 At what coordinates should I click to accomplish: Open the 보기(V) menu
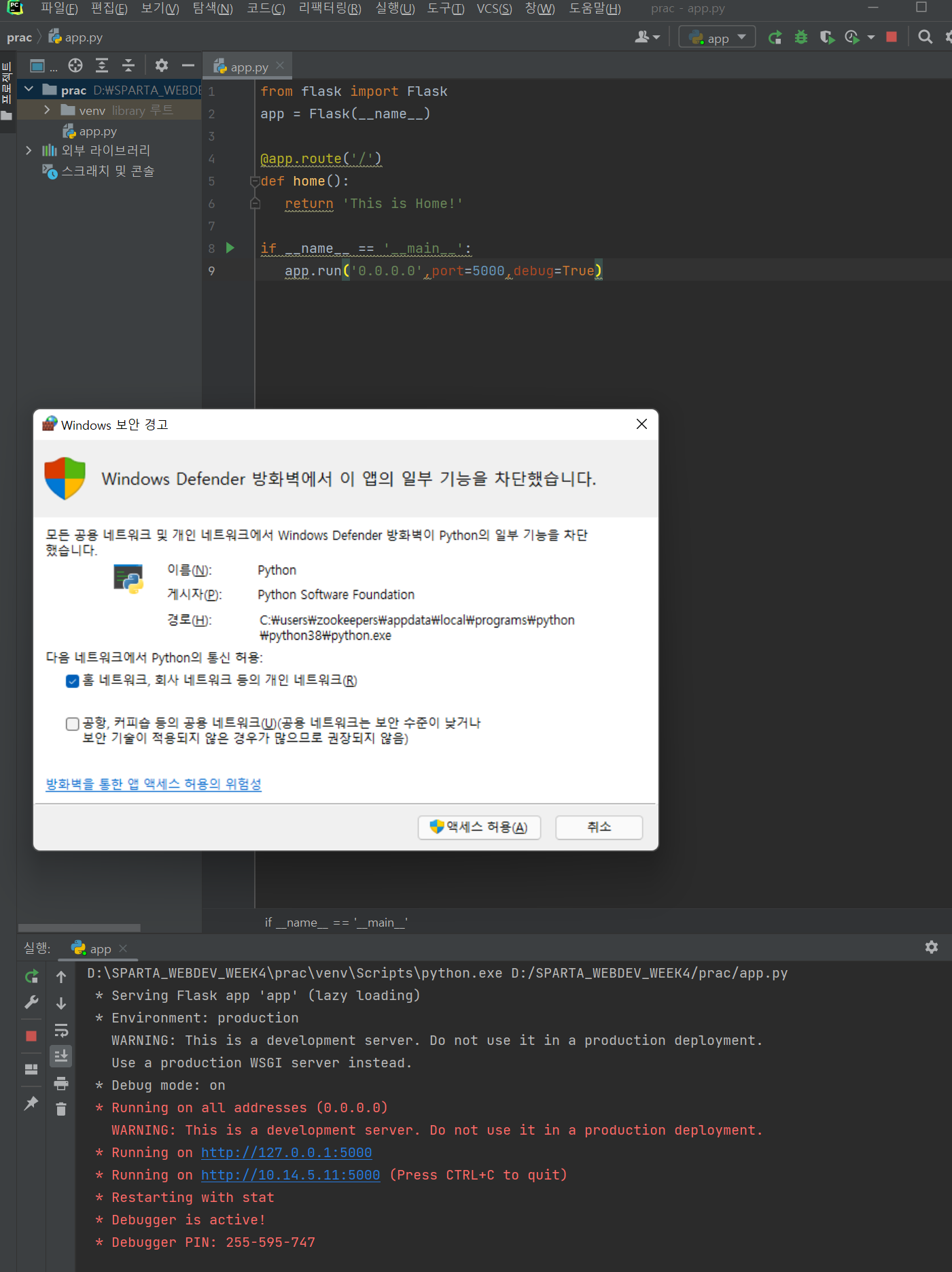tap(160, 9)
